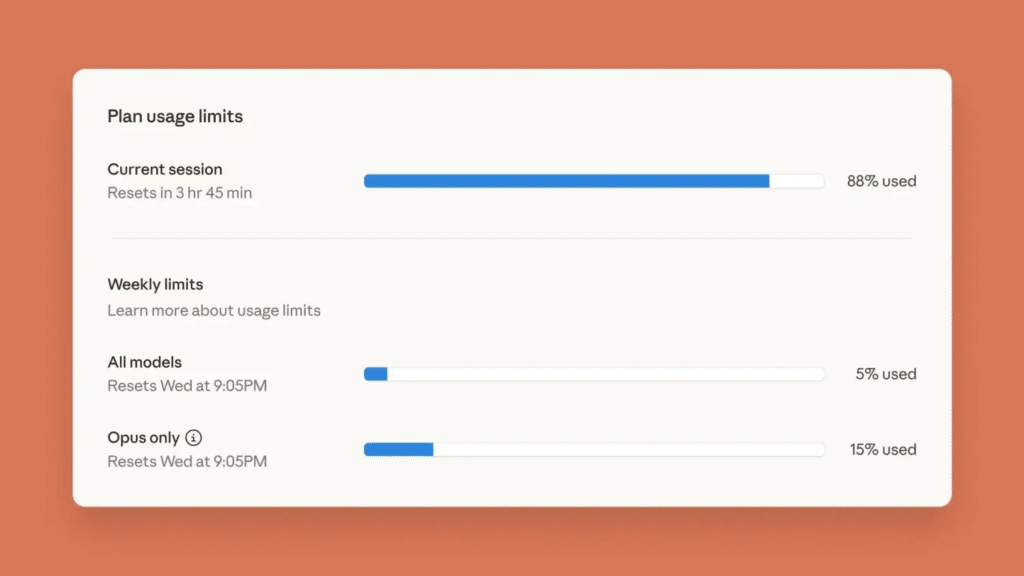Image resolution: width=1024 pixels, height=576 pixels.
Task: Click the Plan usage limits heading
Action: point(175,116)
